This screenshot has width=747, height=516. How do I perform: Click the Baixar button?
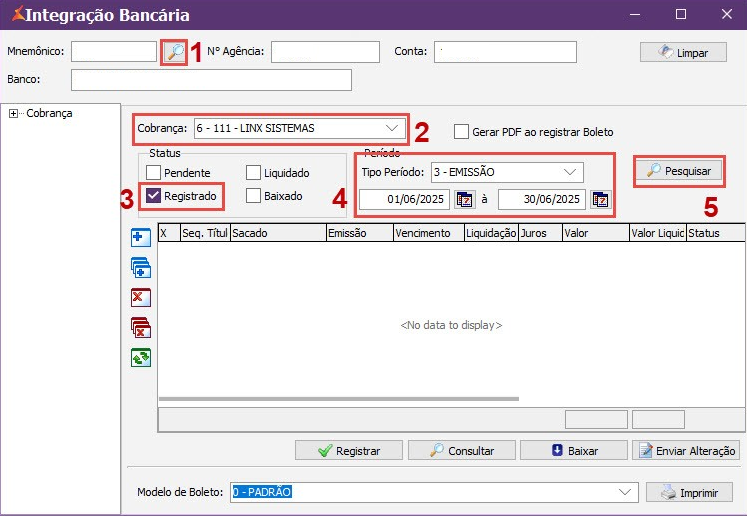pos(574,450)
